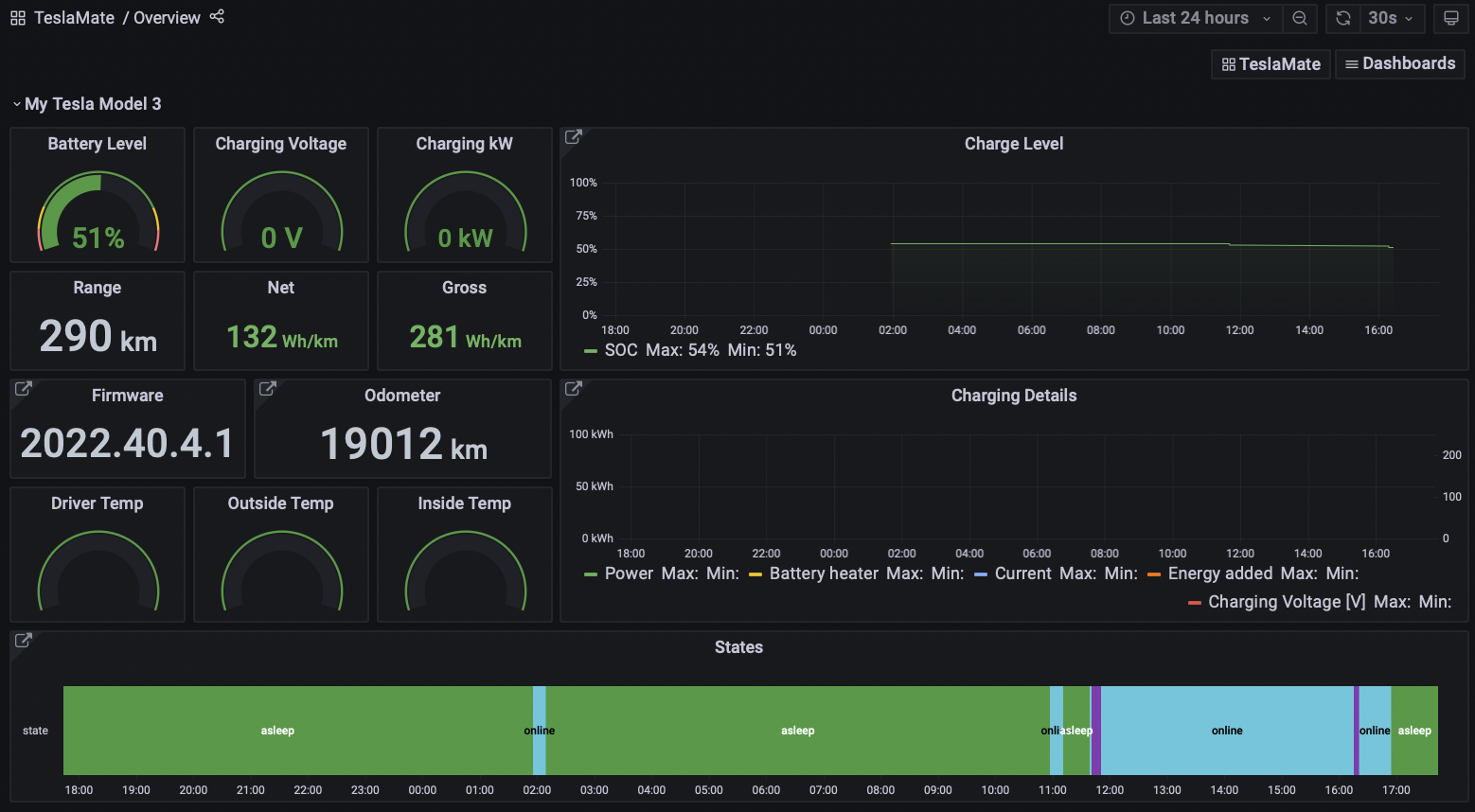Click the Charging Voltage legend color swatch
This screenshot has width=1475, height=812.
coord(1195,602)
